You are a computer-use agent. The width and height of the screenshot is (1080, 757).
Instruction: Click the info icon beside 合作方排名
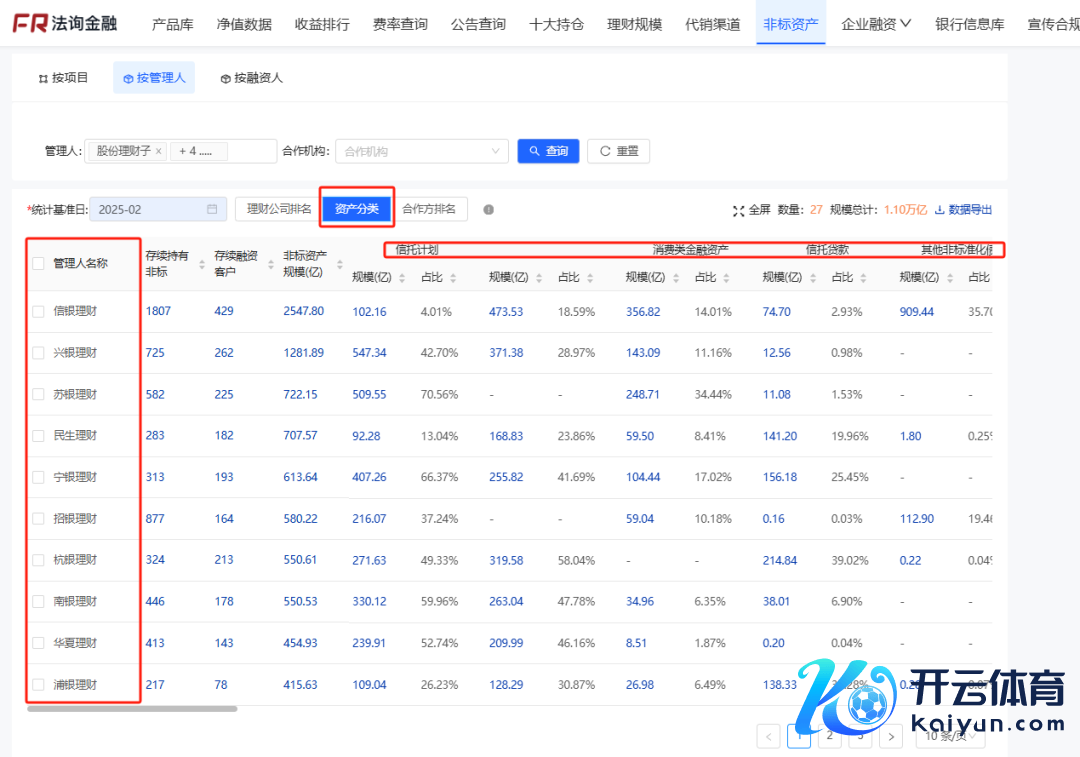coord(489,210)
